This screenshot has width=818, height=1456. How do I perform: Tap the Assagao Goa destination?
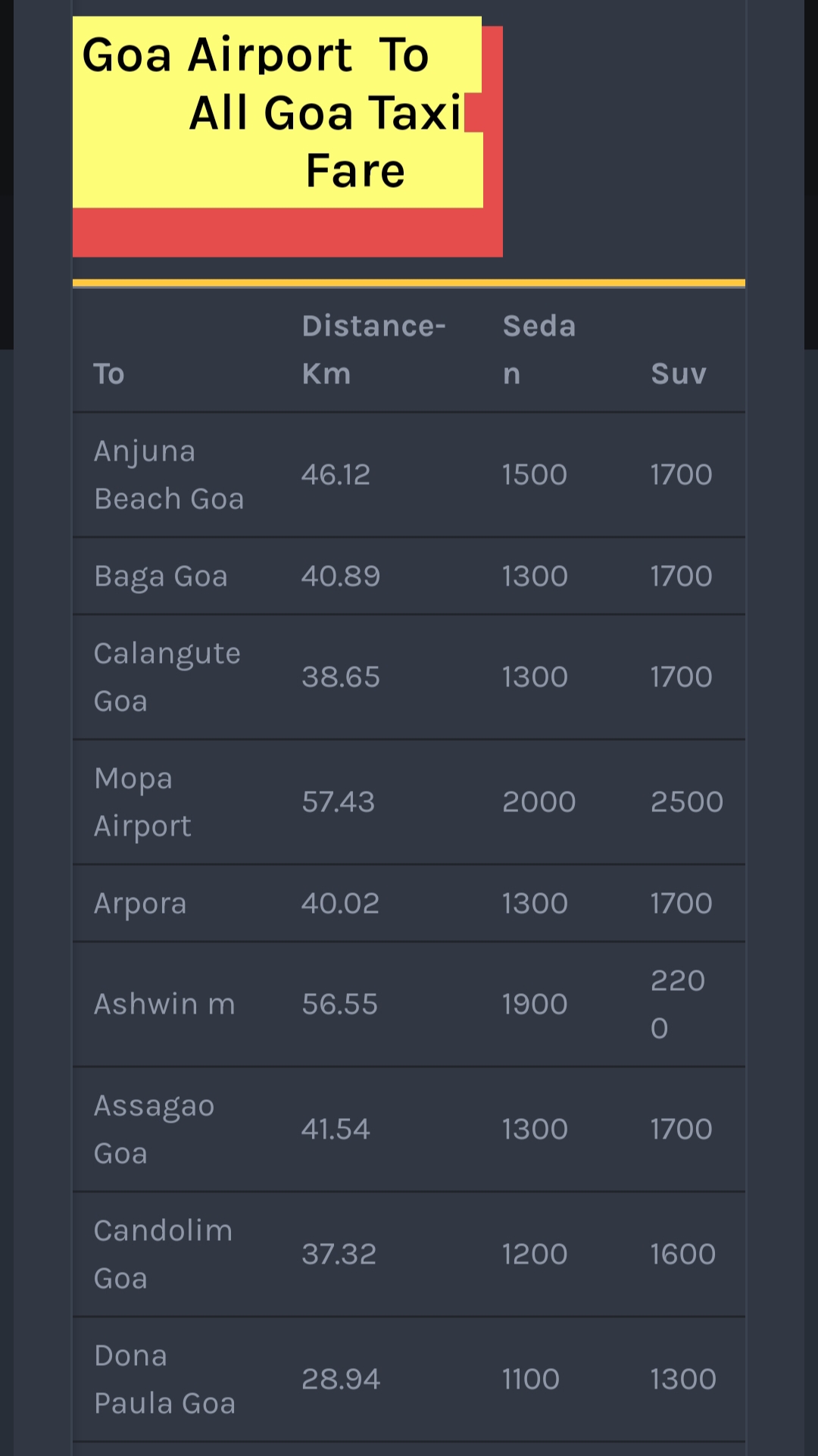155,1129
